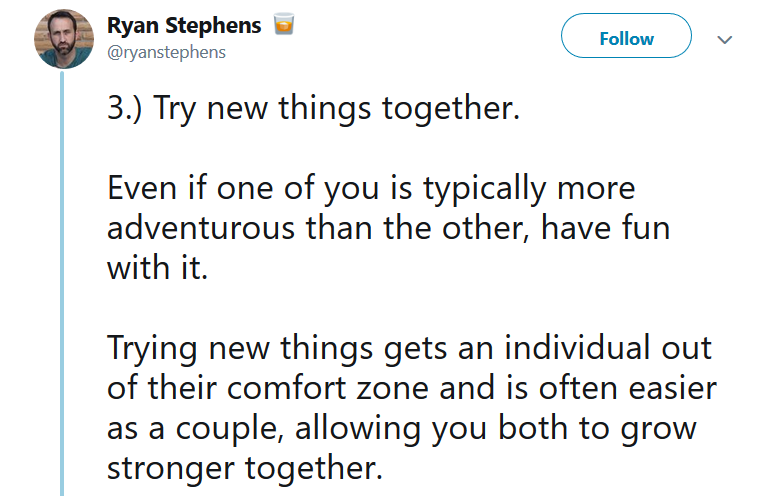776x496 pixels.
Task: Expand the tweet options chevron menu
Action: (725, 40)
